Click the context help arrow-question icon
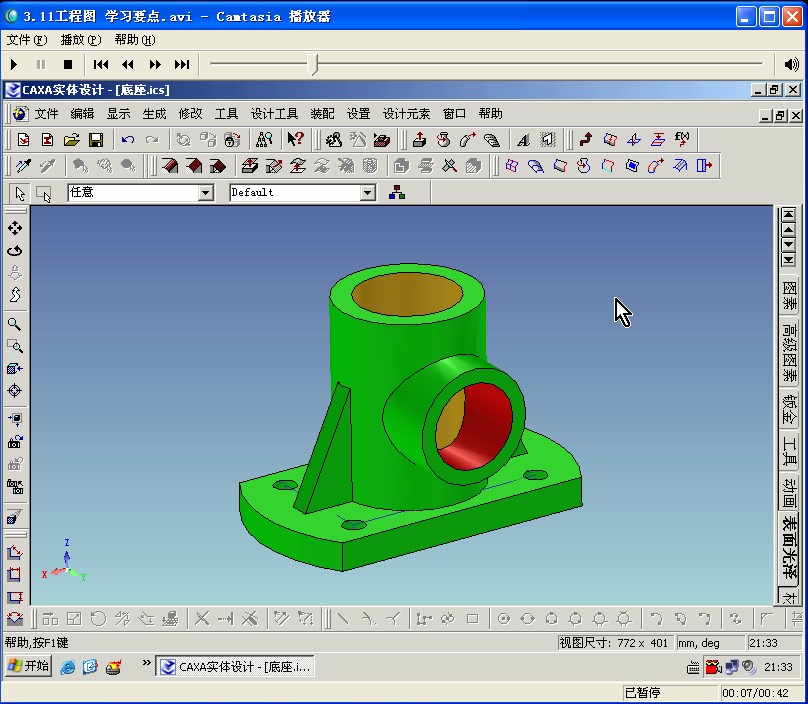The image size is (808, 704). (x=295, y=139)
